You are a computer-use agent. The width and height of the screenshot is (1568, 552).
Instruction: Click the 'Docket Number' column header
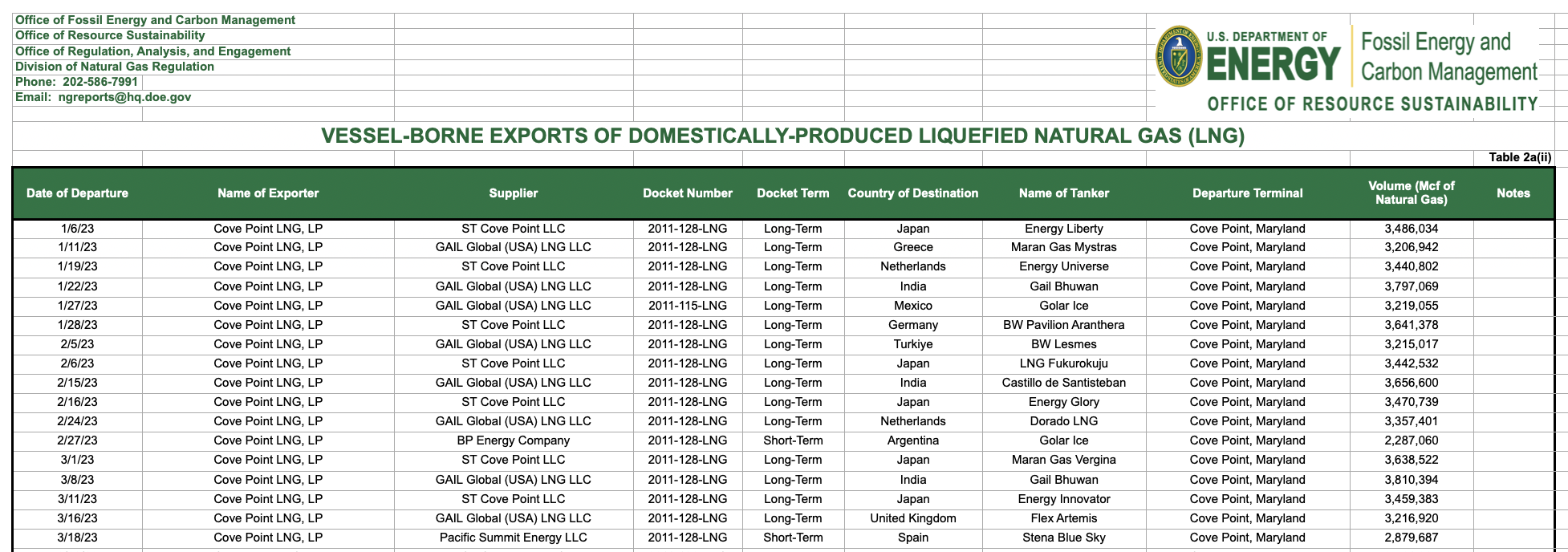tap(688, 193)
